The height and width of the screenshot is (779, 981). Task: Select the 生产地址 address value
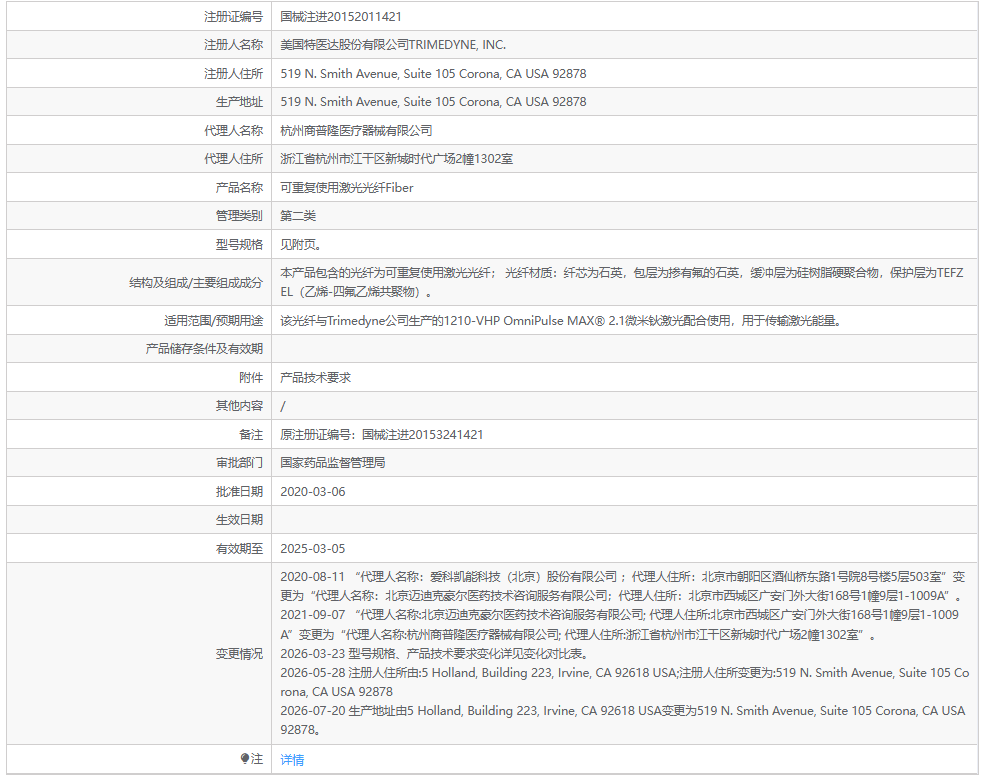coord(434,102)
